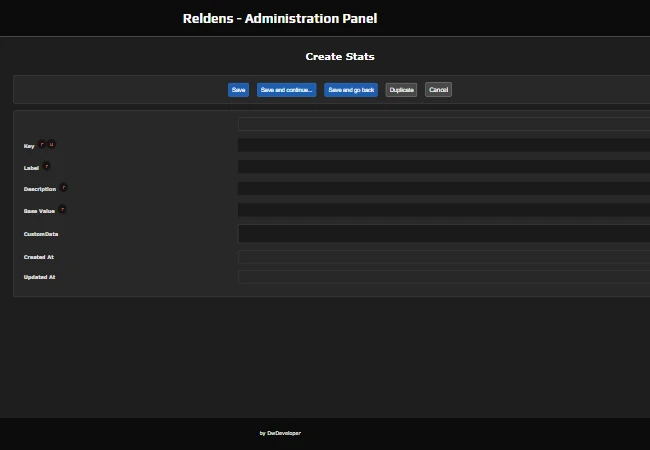Cancel creating the stat

coord(438,90)
